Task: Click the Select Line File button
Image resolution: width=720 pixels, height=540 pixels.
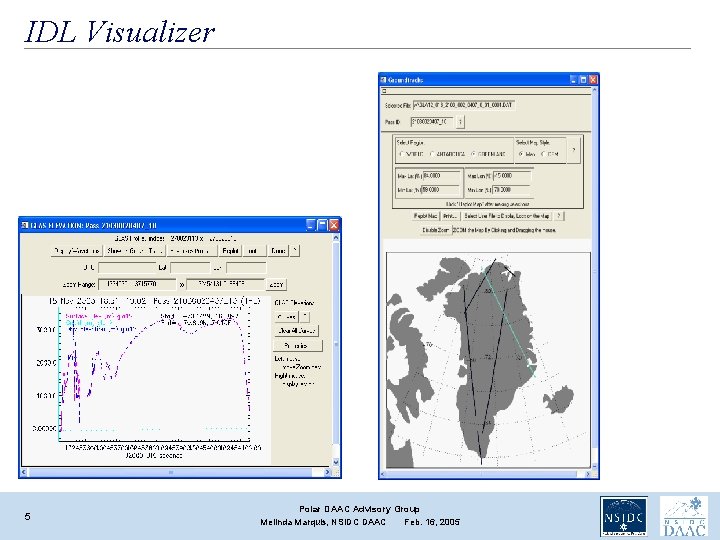Action: [x=507, y=216]
